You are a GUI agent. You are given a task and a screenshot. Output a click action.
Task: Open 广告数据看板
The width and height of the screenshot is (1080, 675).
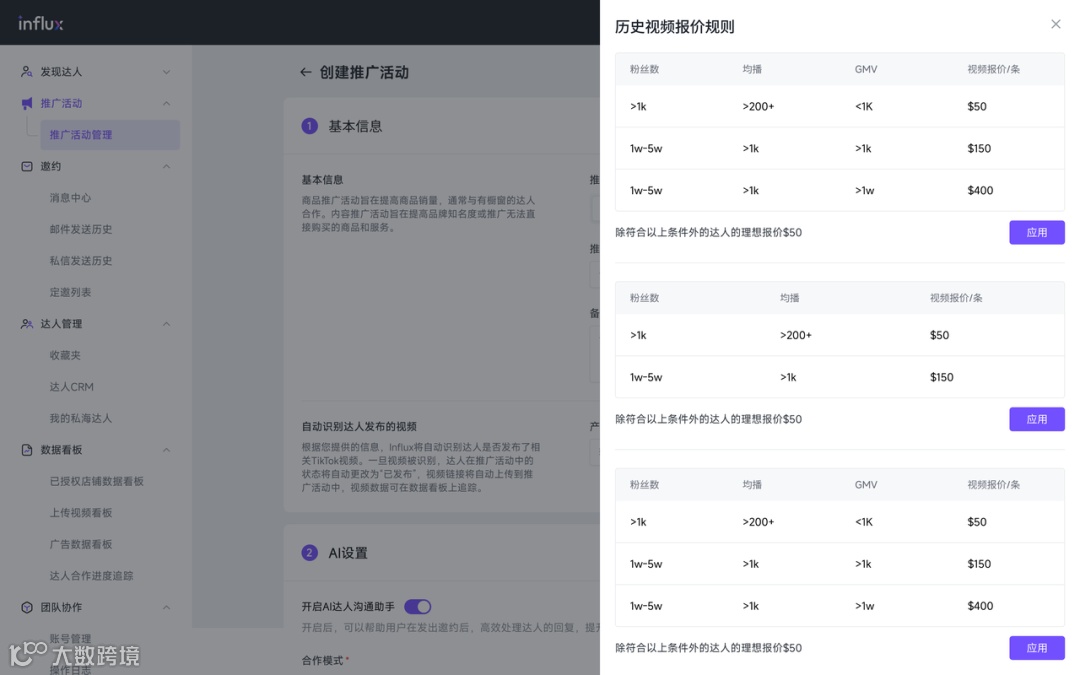pos(81,544)
